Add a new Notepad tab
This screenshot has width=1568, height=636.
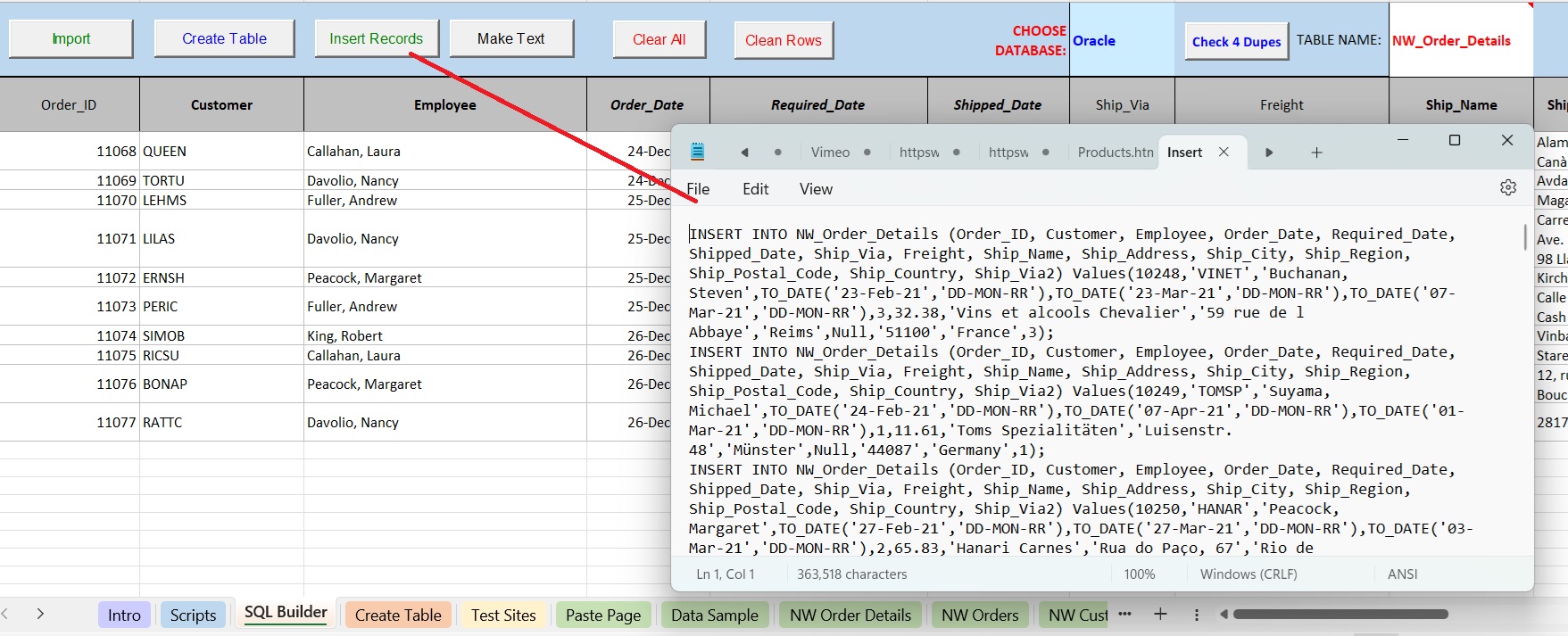coord(1316,153)
